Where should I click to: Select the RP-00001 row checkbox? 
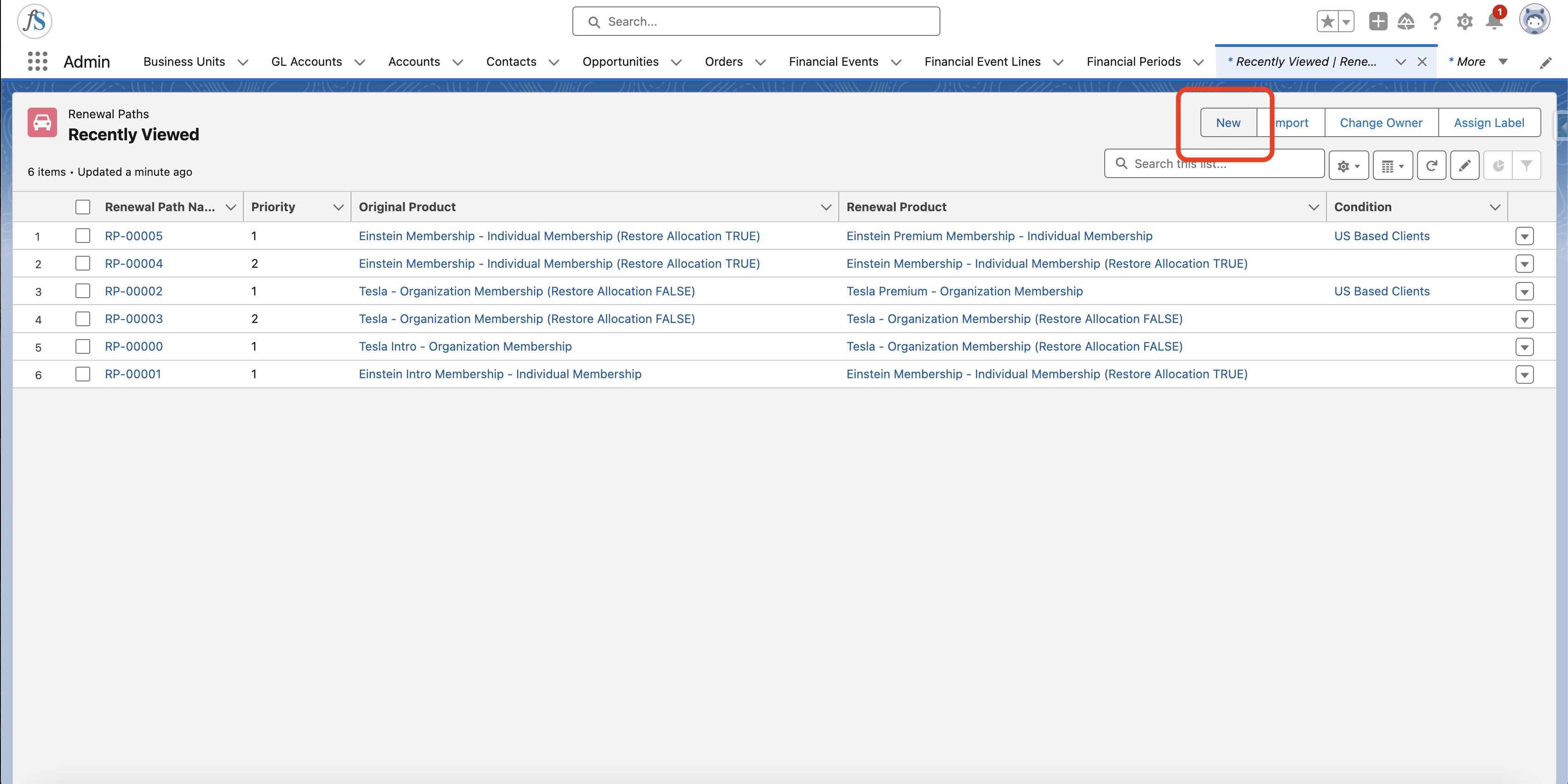(83, 374)
